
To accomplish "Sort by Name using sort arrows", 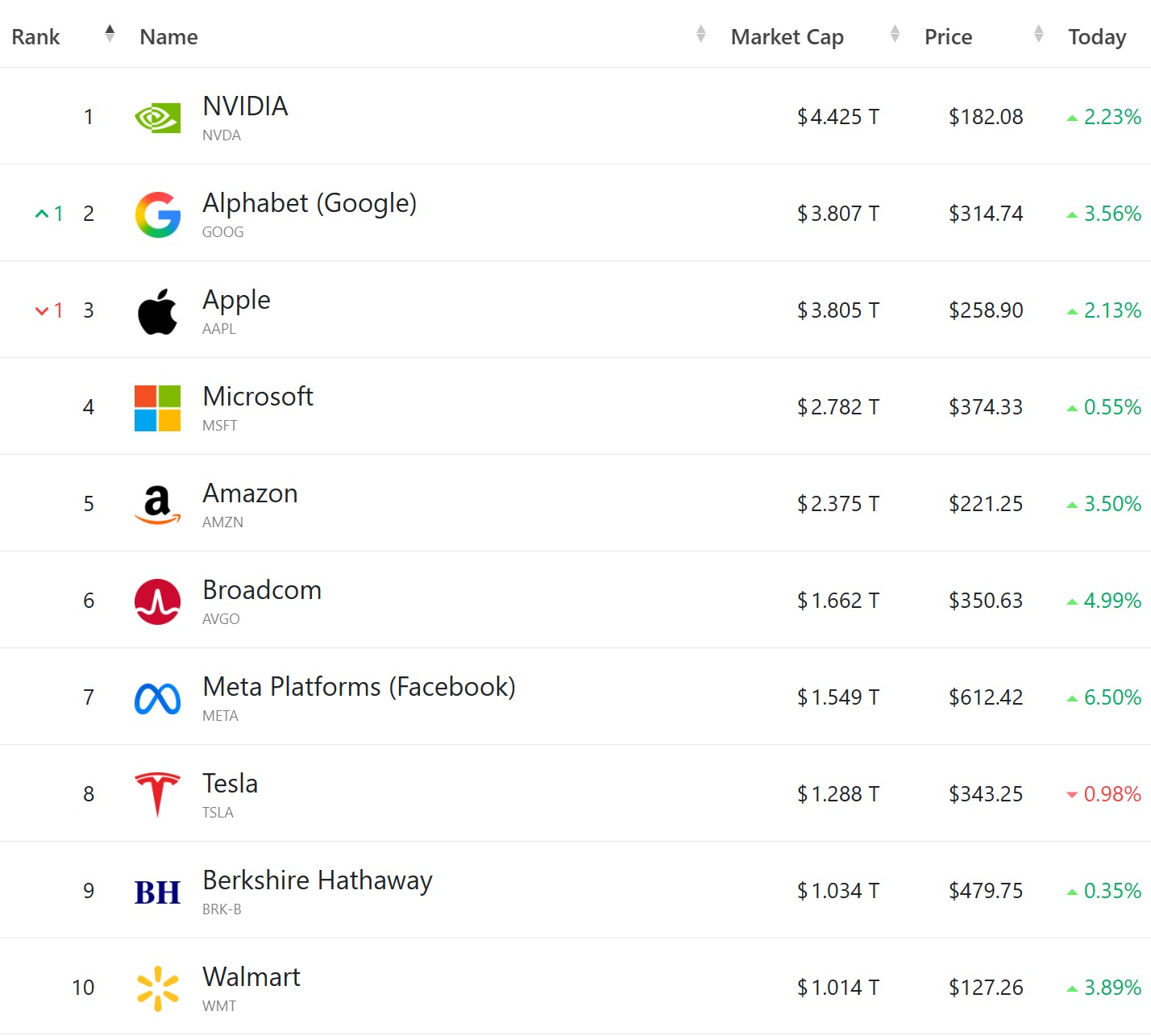I will pos(700,34).
